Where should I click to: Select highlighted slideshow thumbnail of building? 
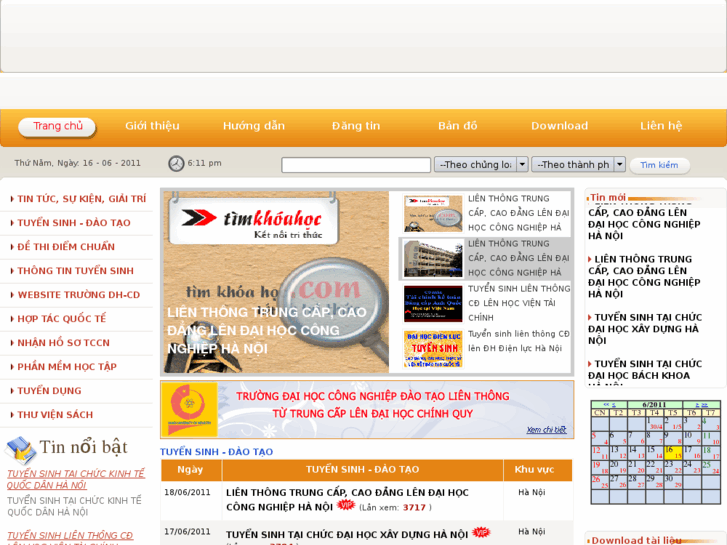point(433,258)
